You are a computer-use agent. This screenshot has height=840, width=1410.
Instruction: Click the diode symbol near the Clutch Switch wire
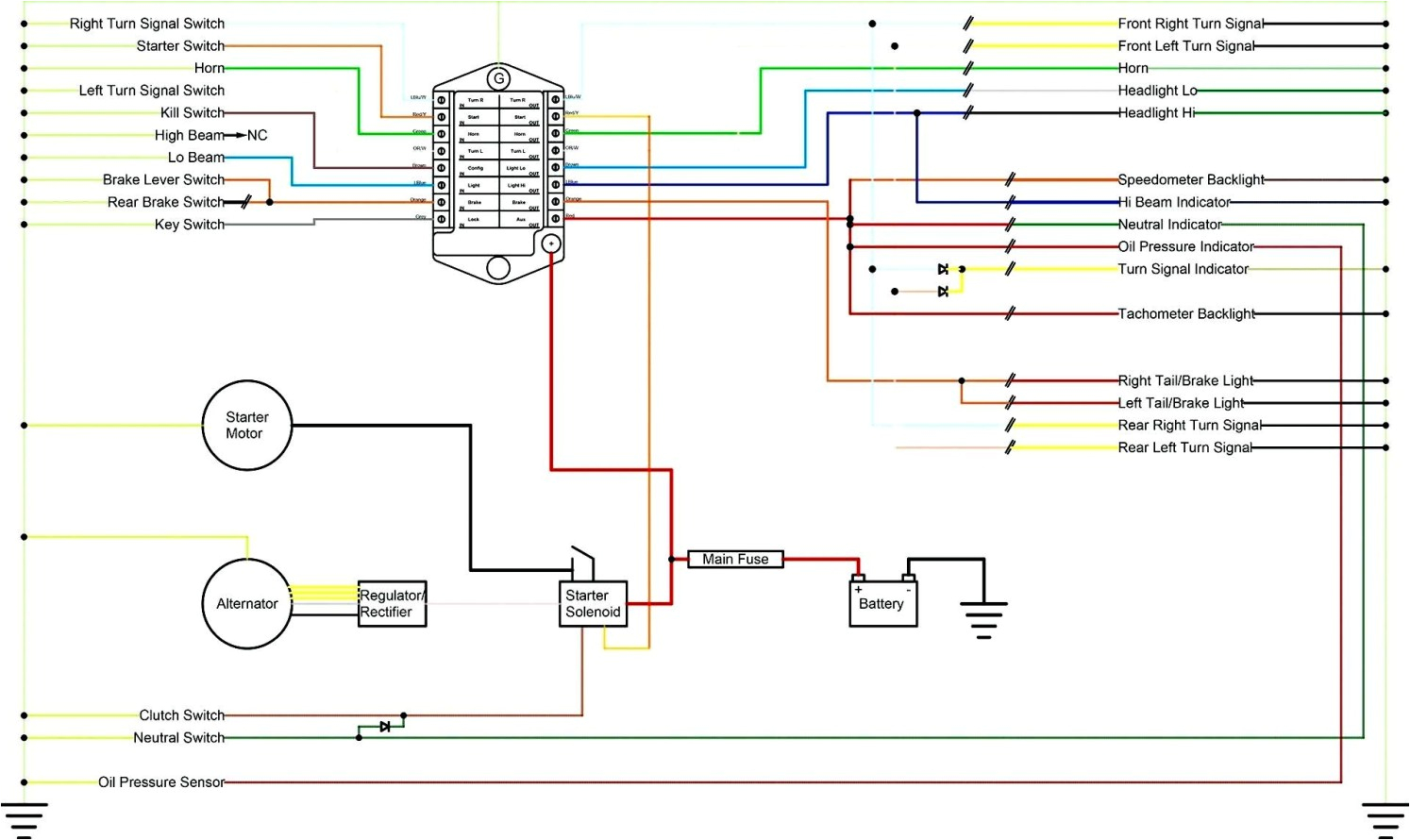pos(384,727)
